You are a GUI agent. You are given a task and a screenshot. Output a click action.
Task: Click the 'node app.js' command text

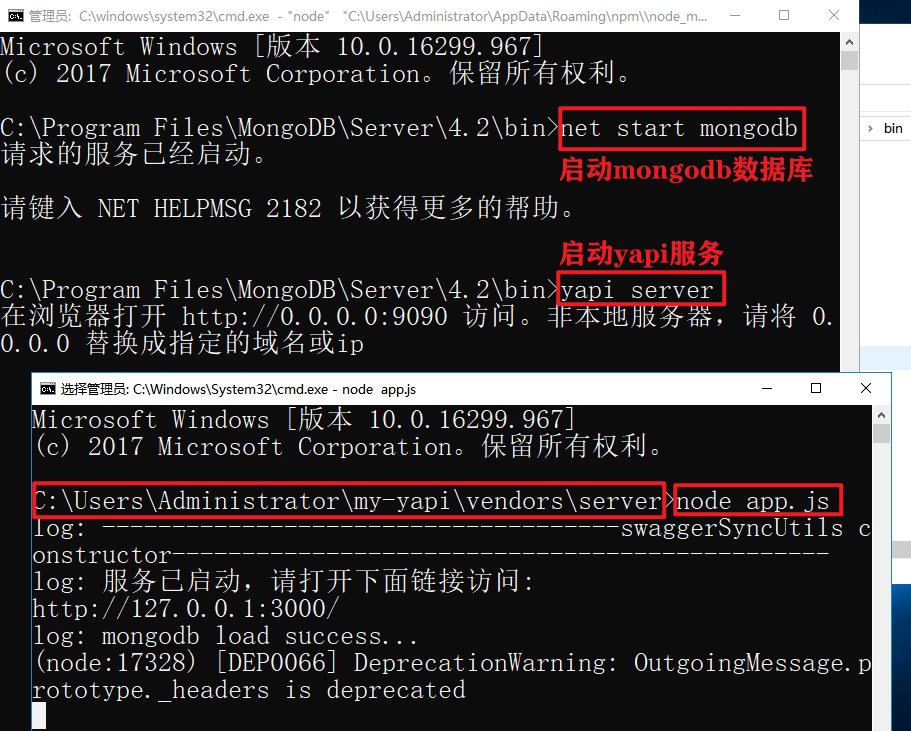tap(753, 500)
